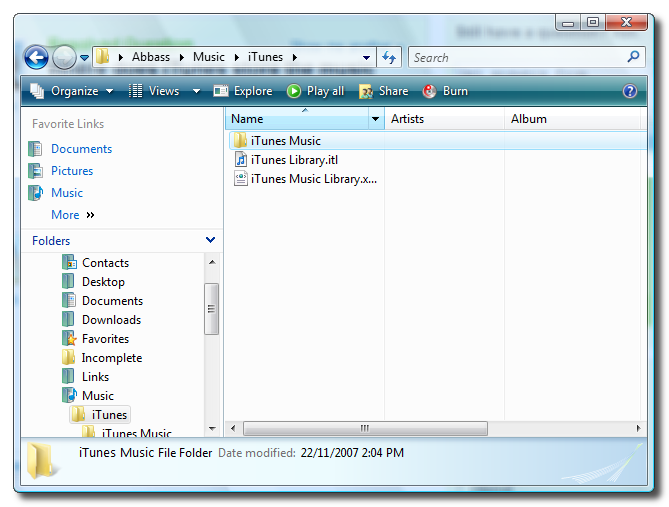Click the horizontal scrollbar in file list

click(x=365, y=428)
